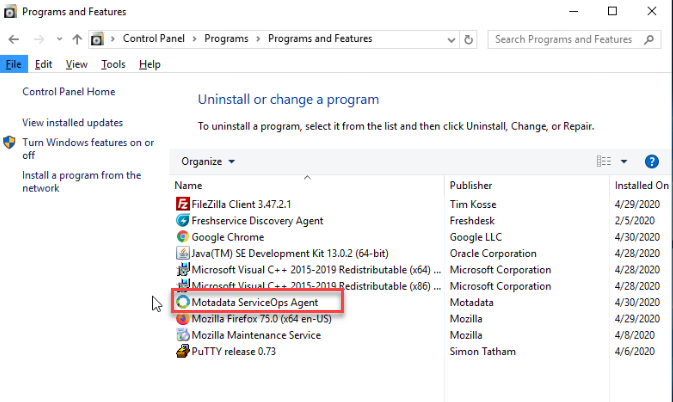Expand the address bar history dropdown
The image size is (673, 402).
(451, 39)
